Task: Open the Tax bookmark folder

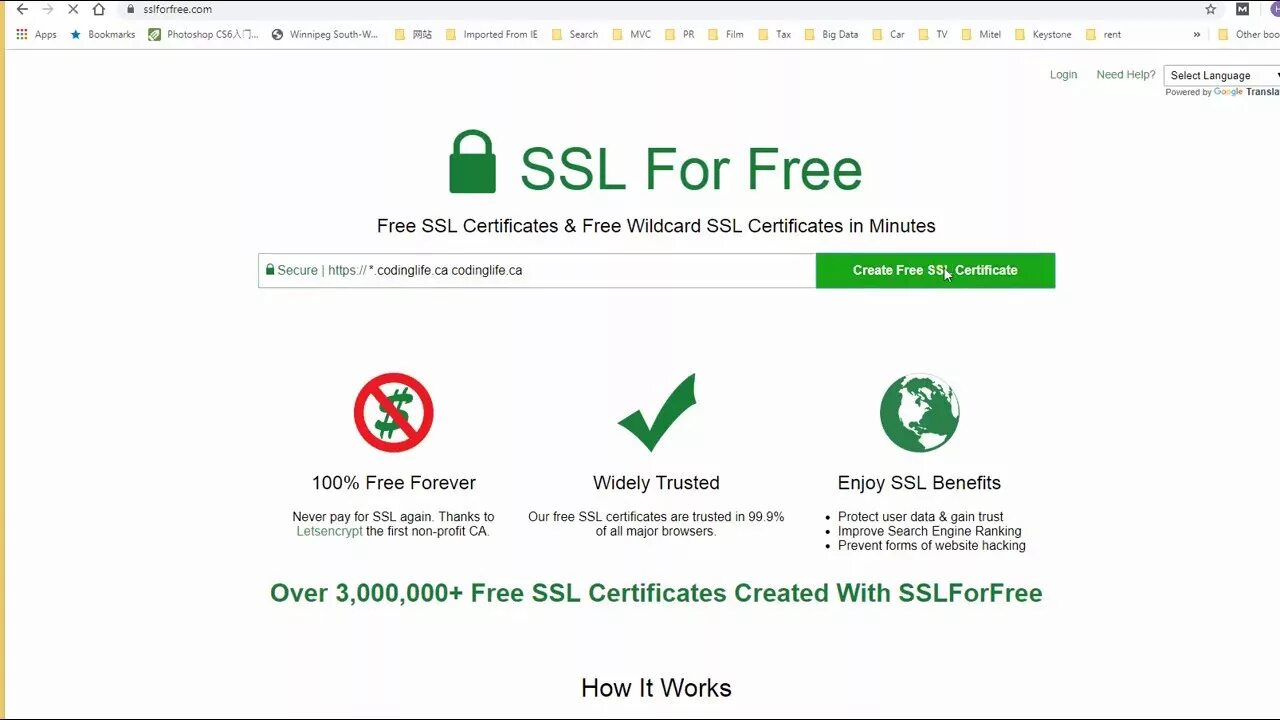Action: pyautogui.click(x=774, y=34)
